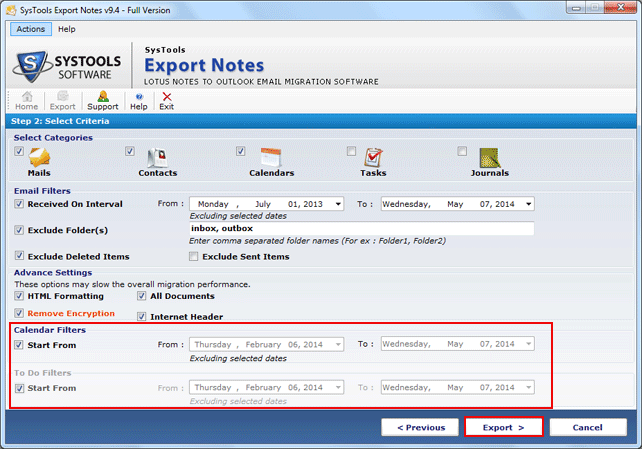642x449 pixels.
Task: Click the Export > button
Action: 504,427
